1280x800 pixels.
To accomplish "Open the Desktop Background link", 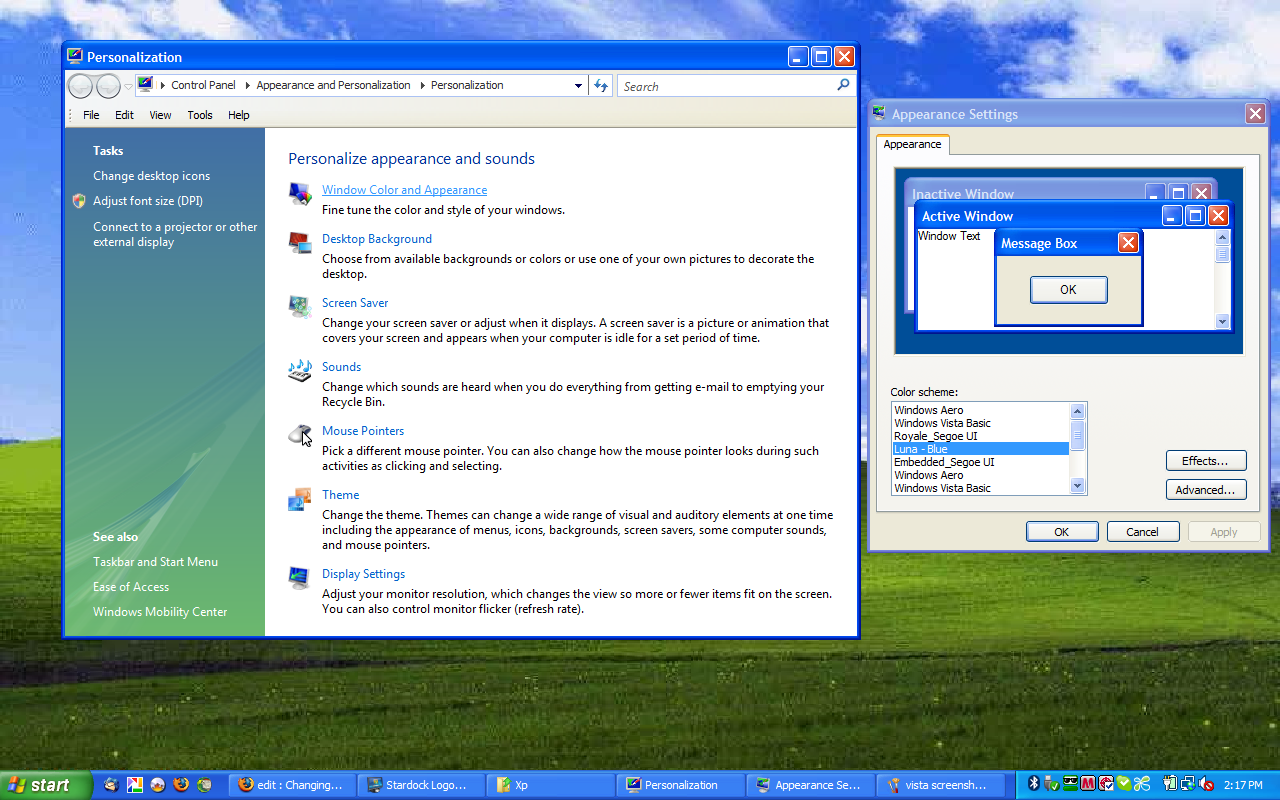I will pyautogui.click(x=377, y=239).
